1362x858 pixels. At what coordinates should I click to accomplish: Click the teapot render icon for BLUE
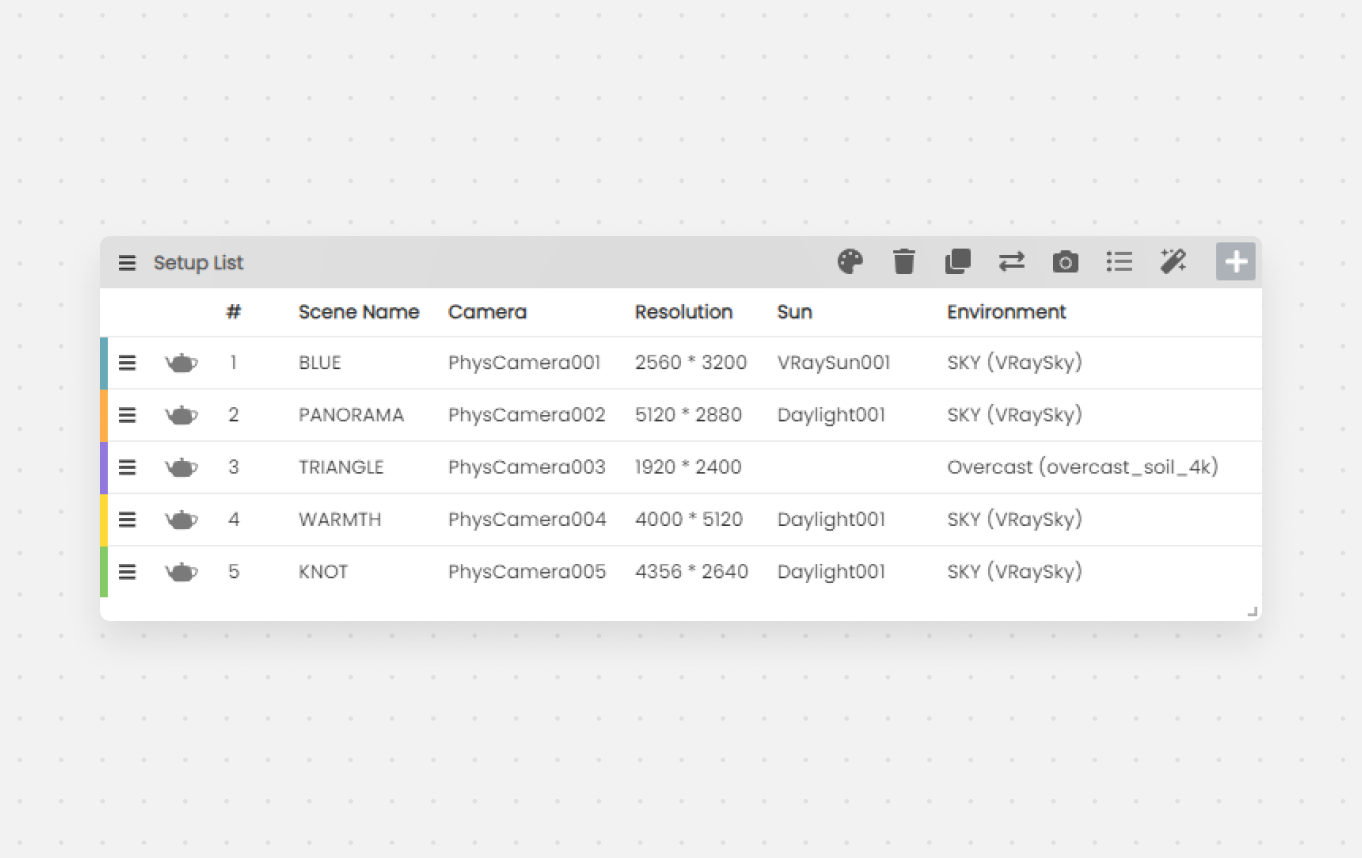tap(181, 363)
